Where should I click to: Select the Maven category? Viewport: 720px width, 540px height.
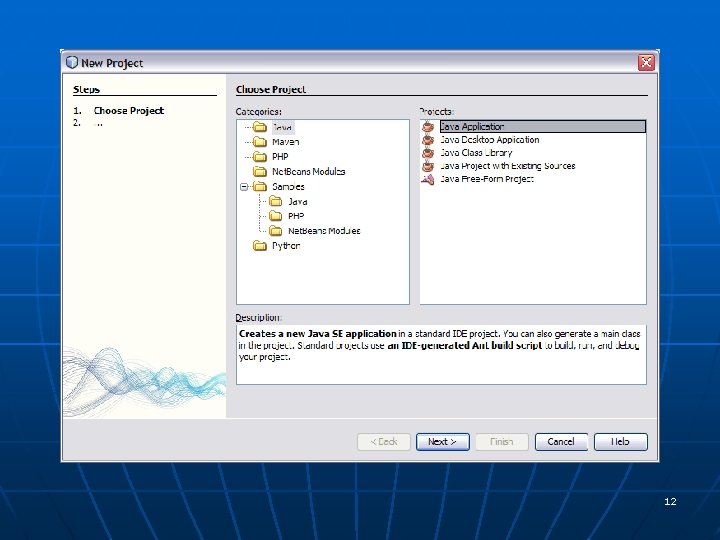[x=286, y=142]
